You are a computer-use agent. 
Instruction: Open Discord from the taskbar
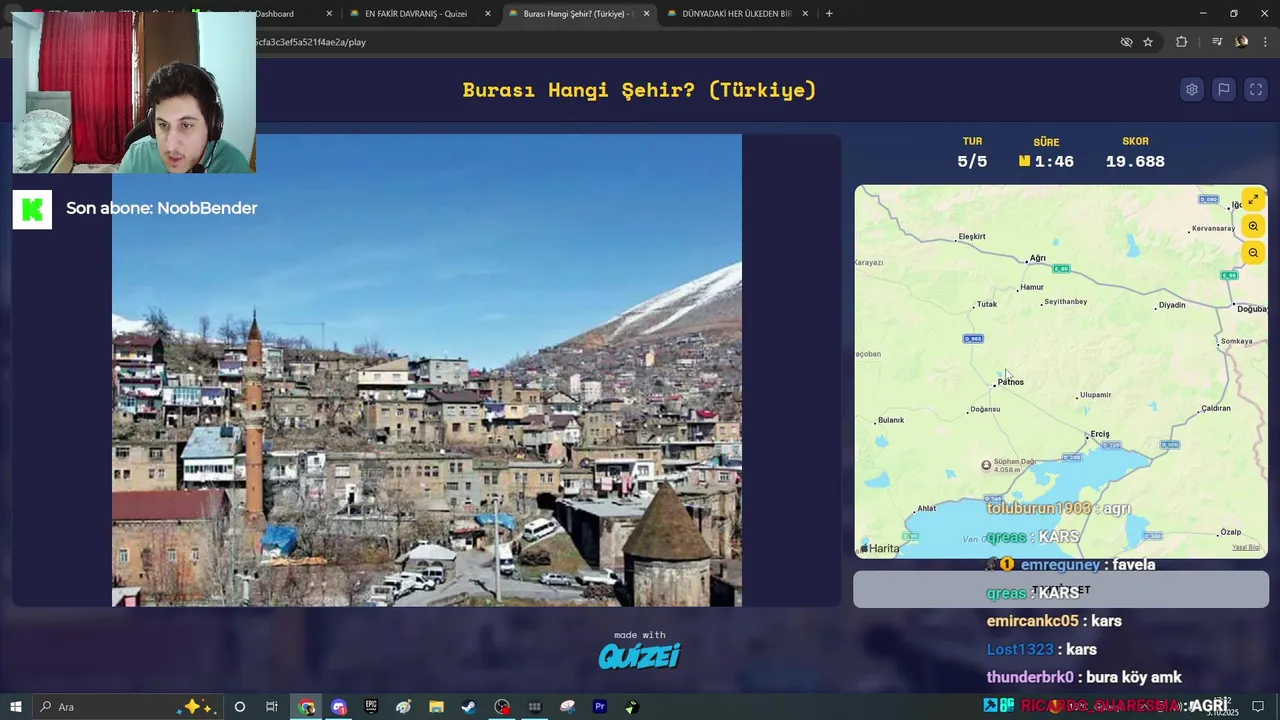click(x=339, y=707)
